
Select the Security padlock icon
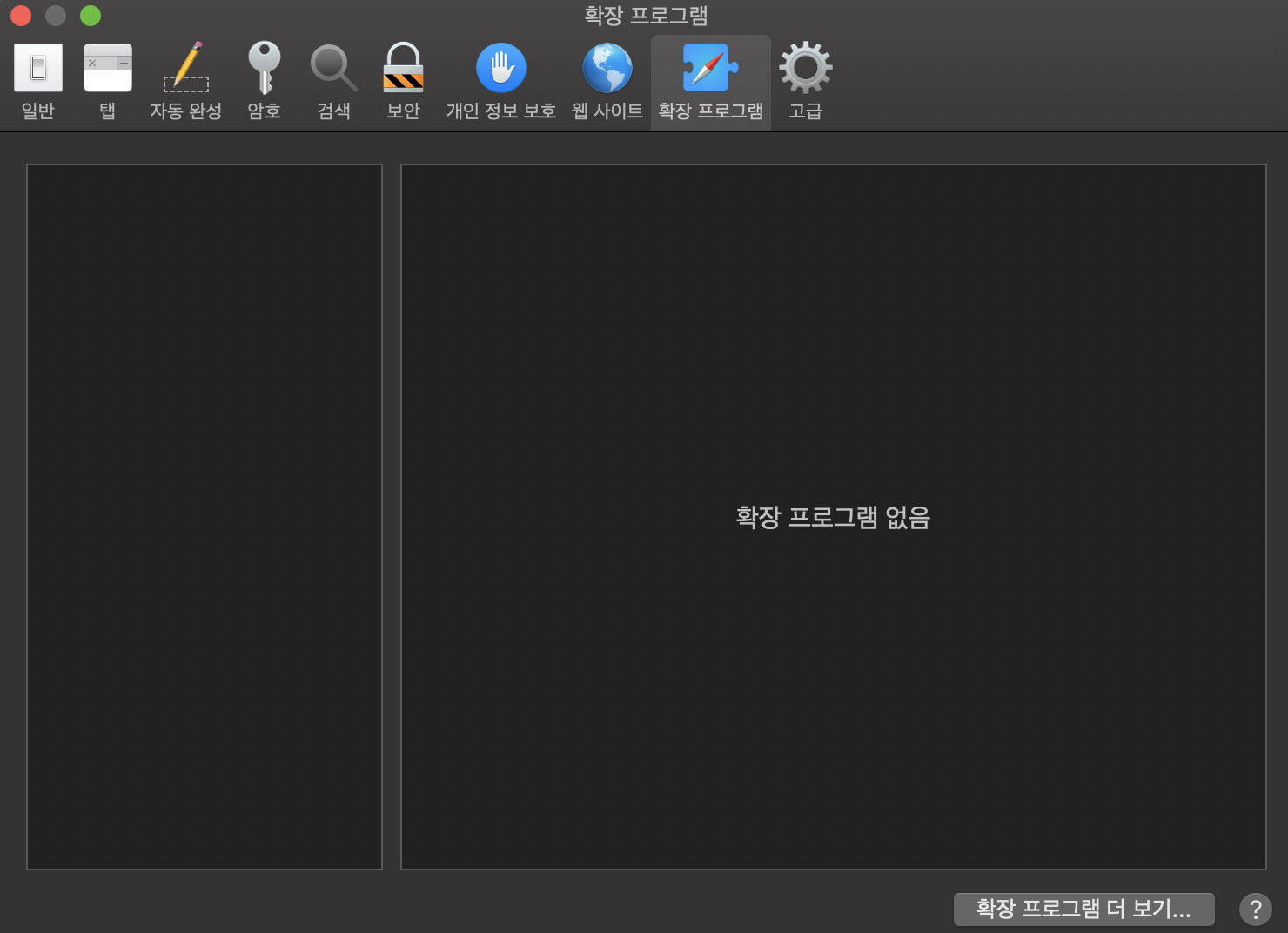coord(403,68)
